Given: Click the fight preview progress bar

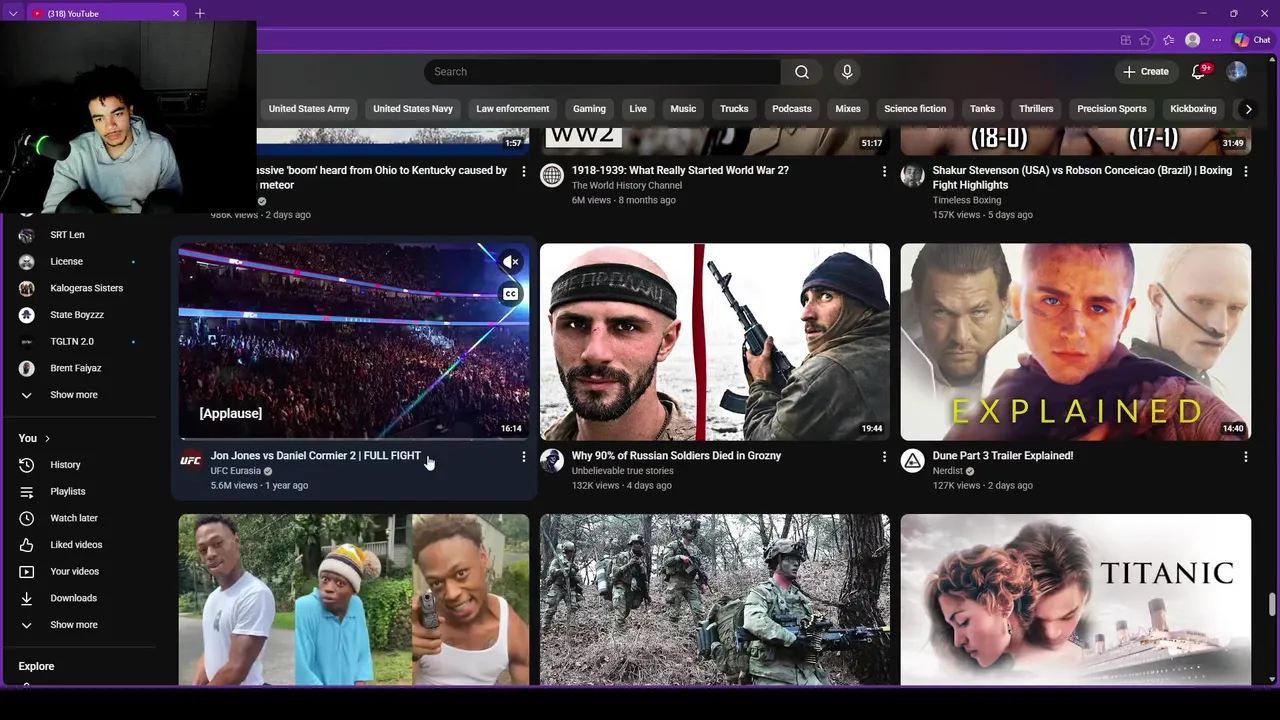Looking at the screenshot, I should point(354,439).
